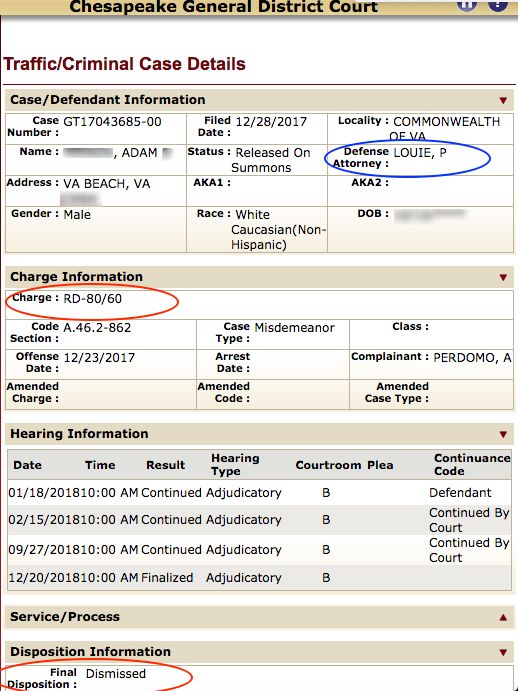Select defense attorney name LOUIE, P
Screen dimensions: 518x691
click(x=420, y=152)
